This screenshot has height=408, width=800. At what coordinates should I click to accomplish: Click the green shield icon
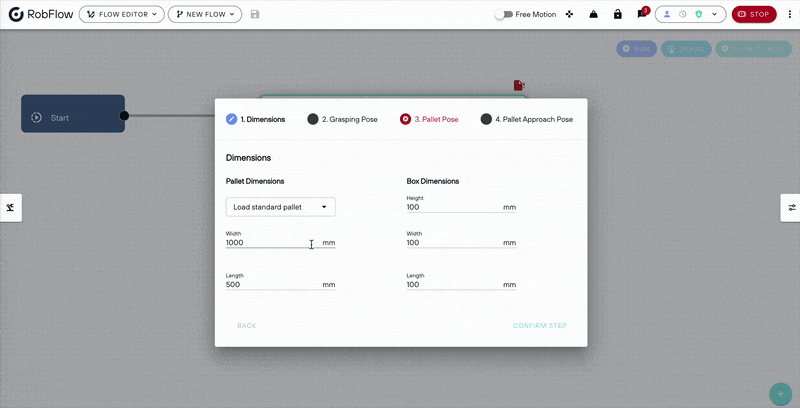pyautogui.click(x=698, y=14)
